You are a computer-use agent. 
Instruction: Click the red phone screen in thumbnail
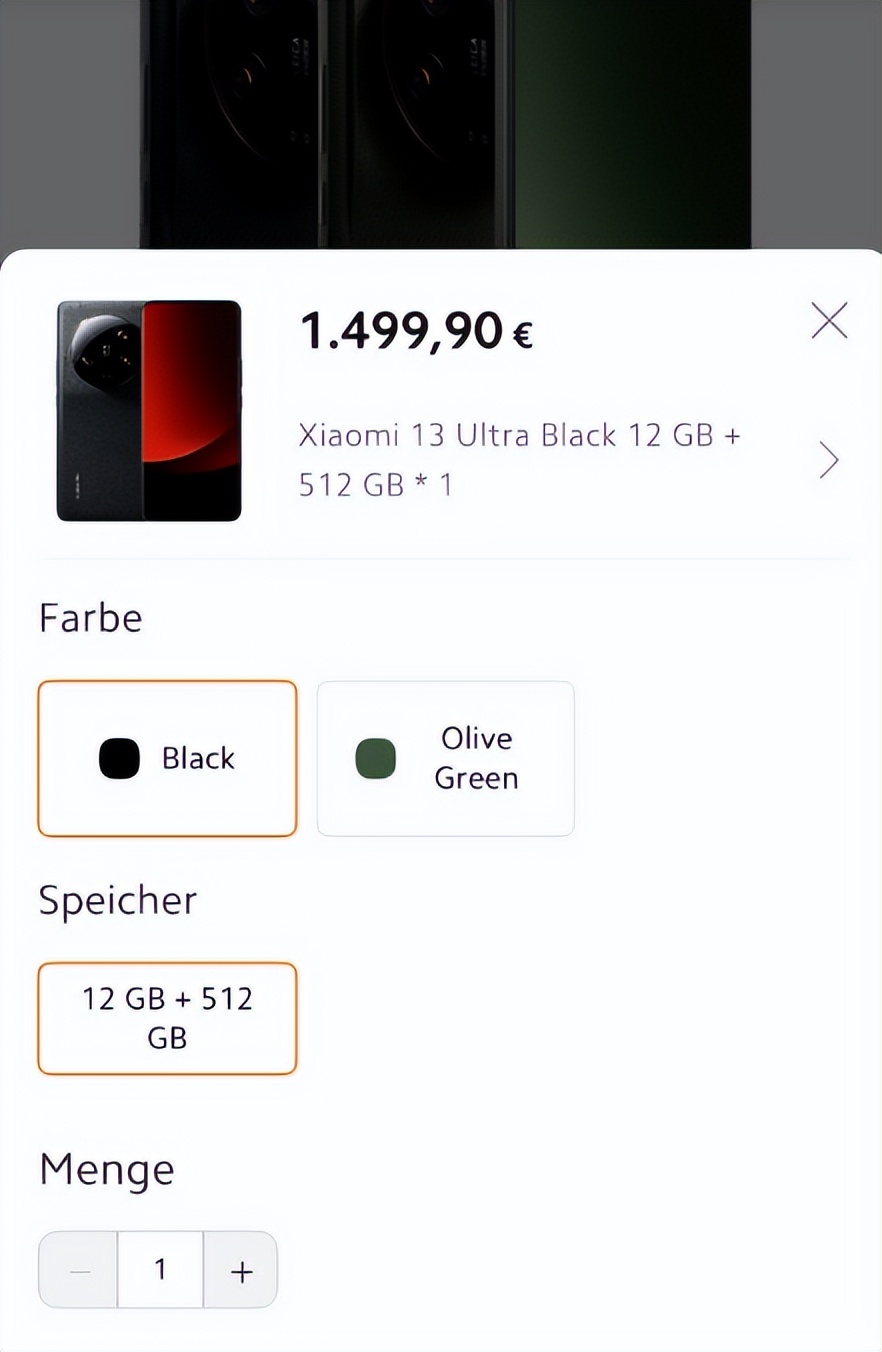point(192,400)
